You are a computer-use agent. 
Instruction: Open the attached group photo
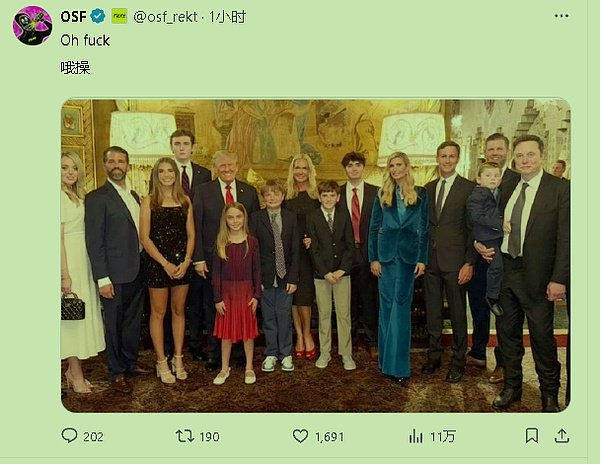[x=315, y=255]
